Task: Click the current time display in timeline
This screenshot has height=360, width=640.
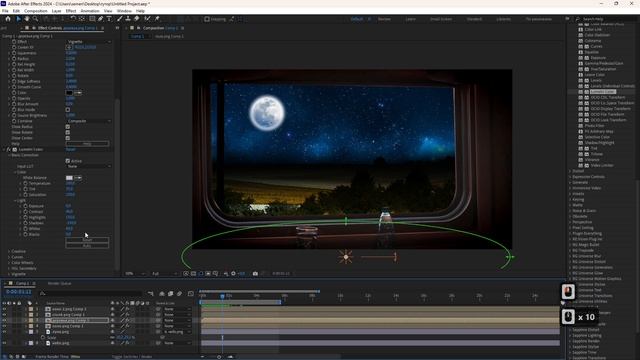Action: [x=18, y=292]
